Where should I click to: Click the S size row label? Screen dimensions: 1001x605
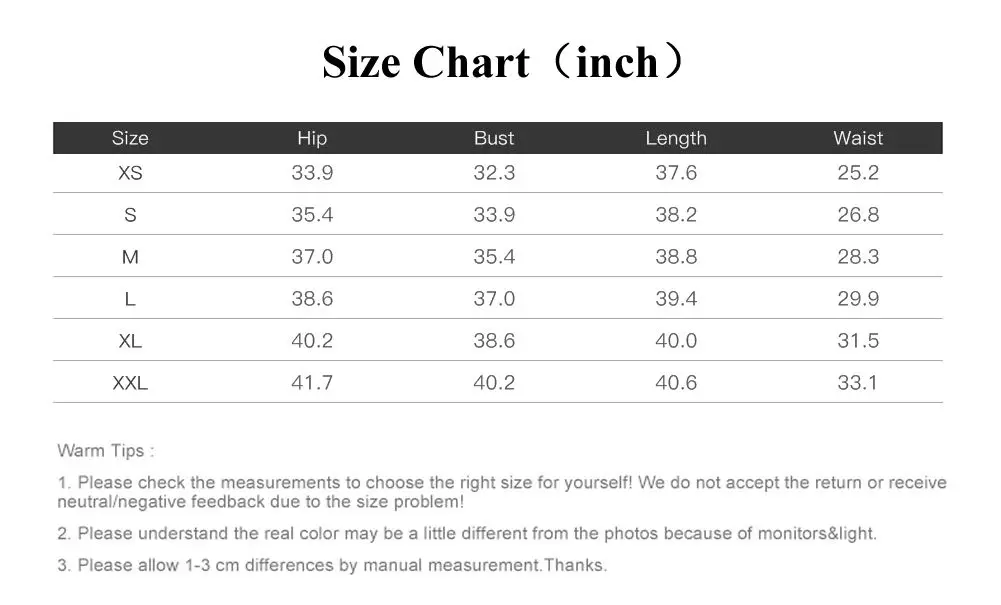point(130,215)
